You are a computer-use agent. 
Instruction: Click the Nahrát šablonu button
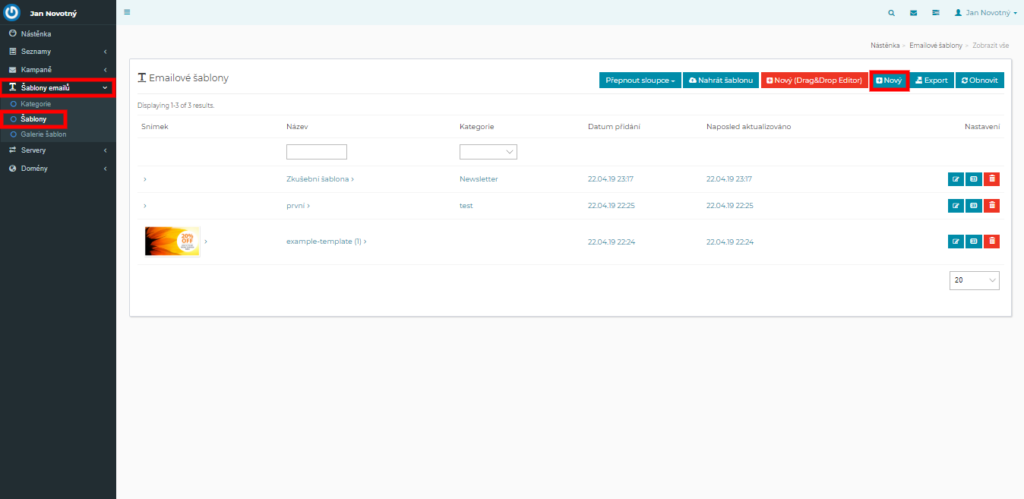tap(720, 80)
